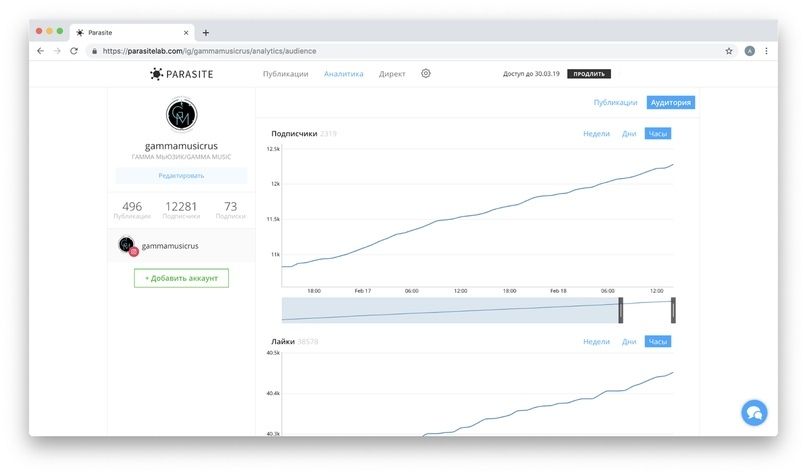Image resolution: width=807 pixels, height=475 pixels.
Task: Click the 73 following count
Action: tap(231, 206)
